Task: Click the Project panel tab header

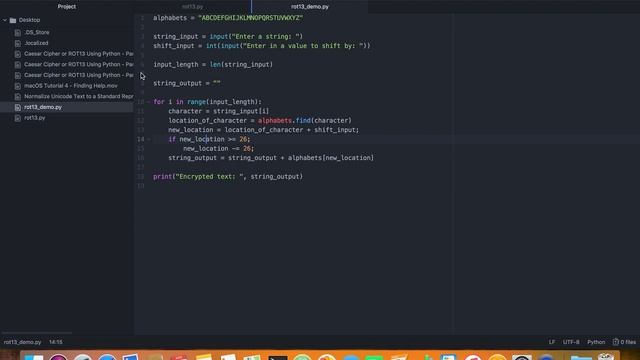Action: click(x=67, y=7)
